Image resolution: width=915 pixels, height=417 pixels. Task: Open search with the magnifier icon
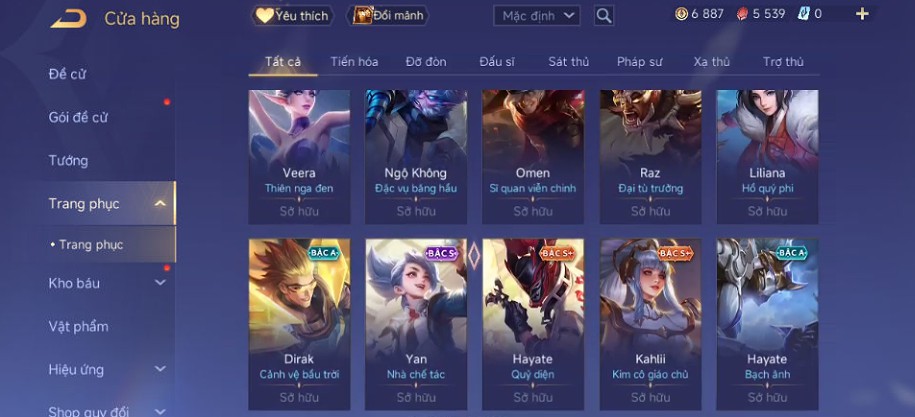point(604,16)
